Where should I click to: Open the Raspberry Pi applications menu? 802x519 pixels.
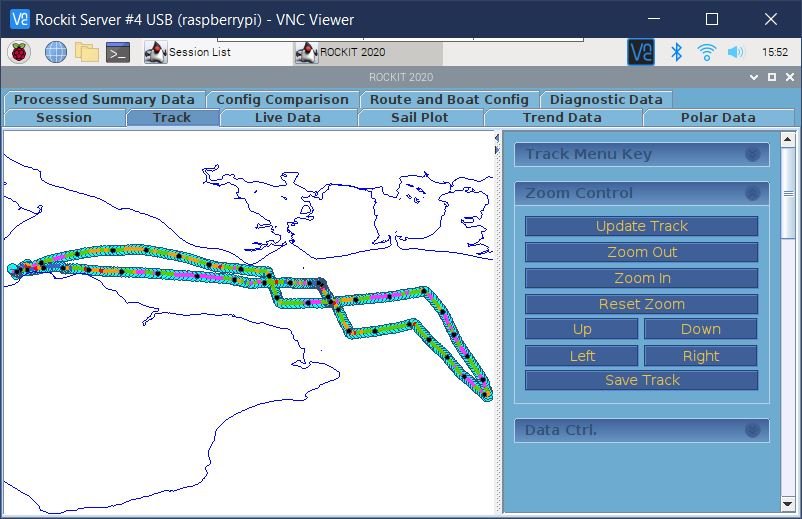[x=20, y=52]
